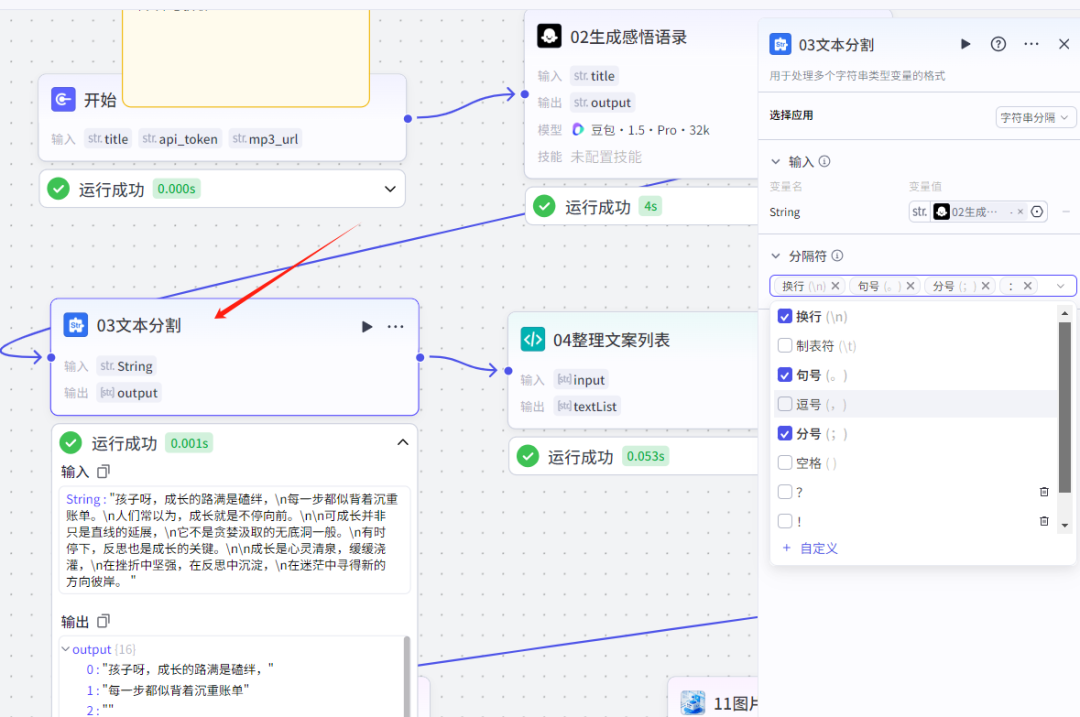Click the delimiter list scrollbar
The height and width of the screenshot is (717, 1080).
click(x=1063, y=400)
